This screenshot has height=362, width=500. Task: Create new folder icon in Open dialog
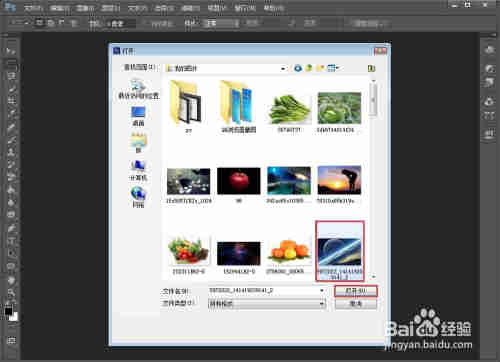pyautogui.click(x=320, y=68)
